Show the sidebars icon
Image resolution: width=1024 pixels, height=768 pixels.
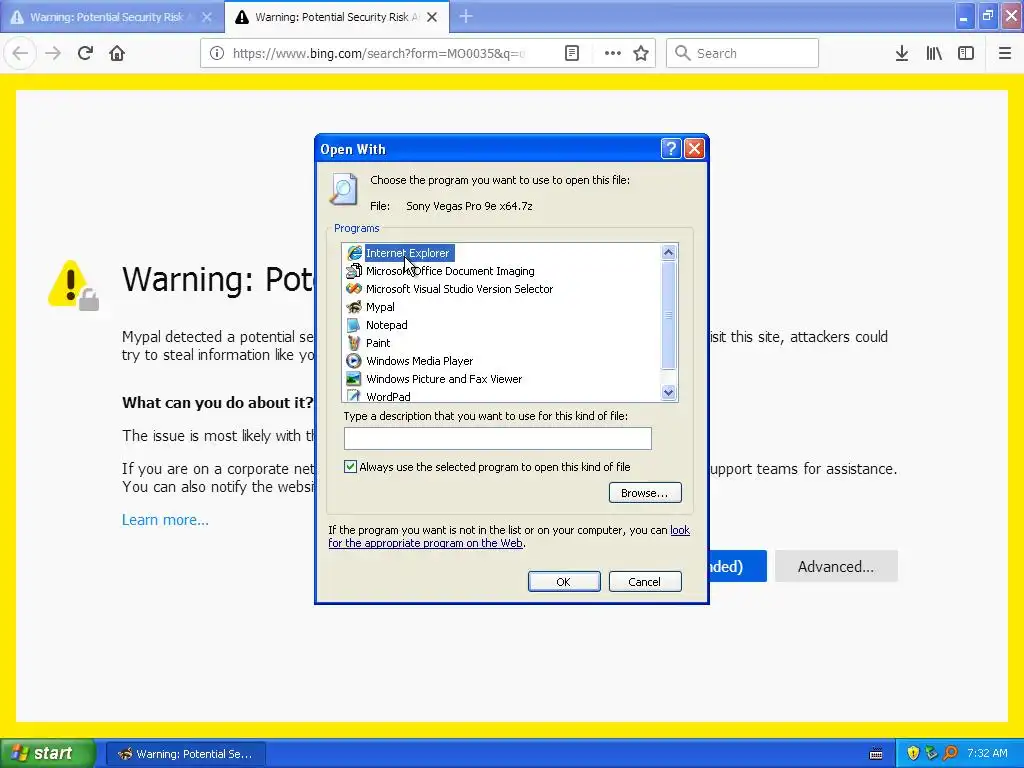click(966, 53)
